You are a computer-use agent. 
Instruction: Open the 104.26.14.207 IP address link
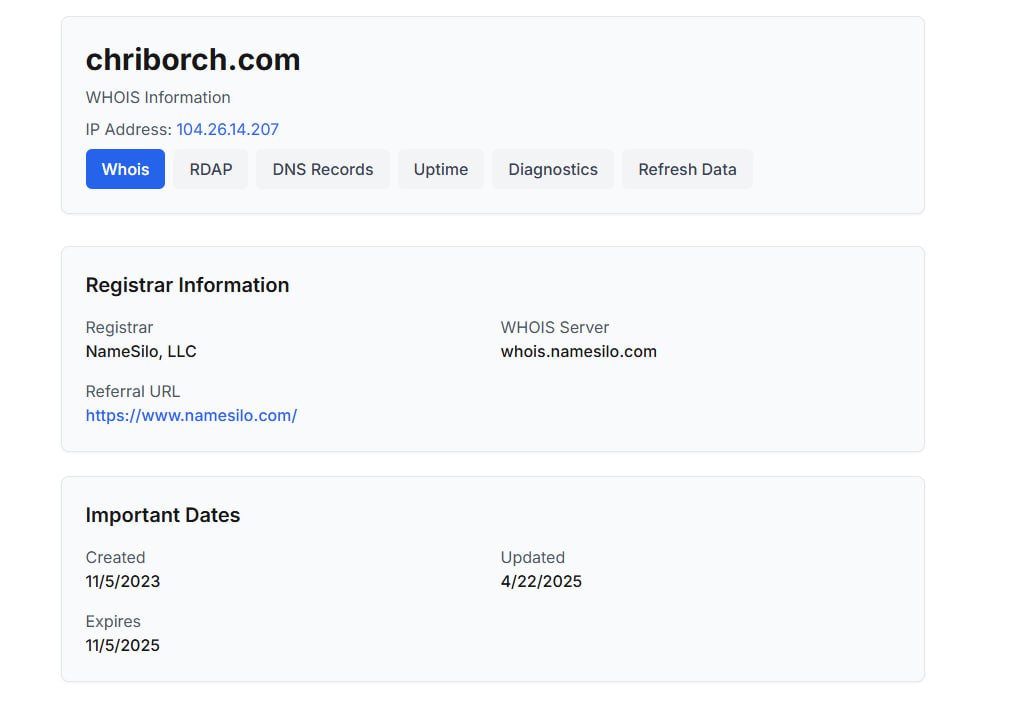pyautogui.click(x=227, y=129)
